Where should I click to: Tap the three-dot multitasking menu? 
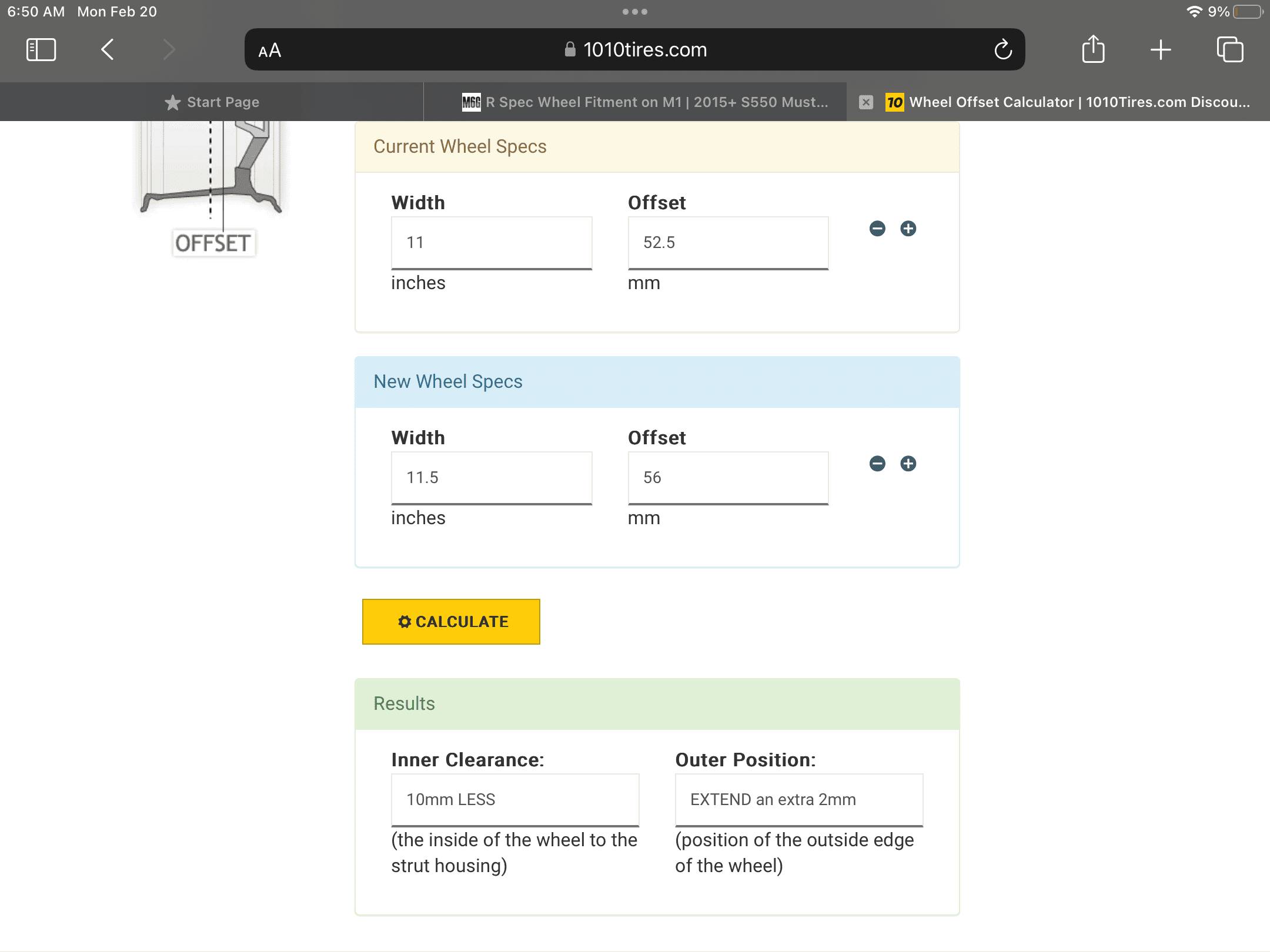coord(635,12)
